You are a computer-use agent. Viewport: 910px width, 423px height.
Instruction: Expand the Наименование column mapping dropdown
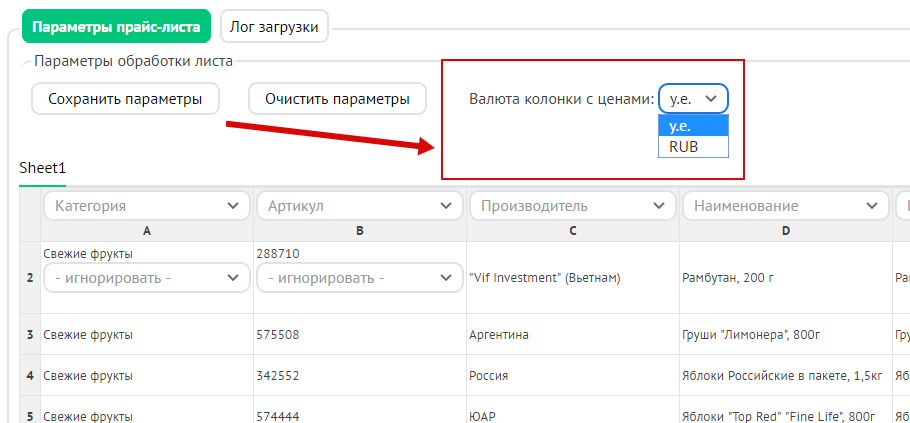[785, 206]
